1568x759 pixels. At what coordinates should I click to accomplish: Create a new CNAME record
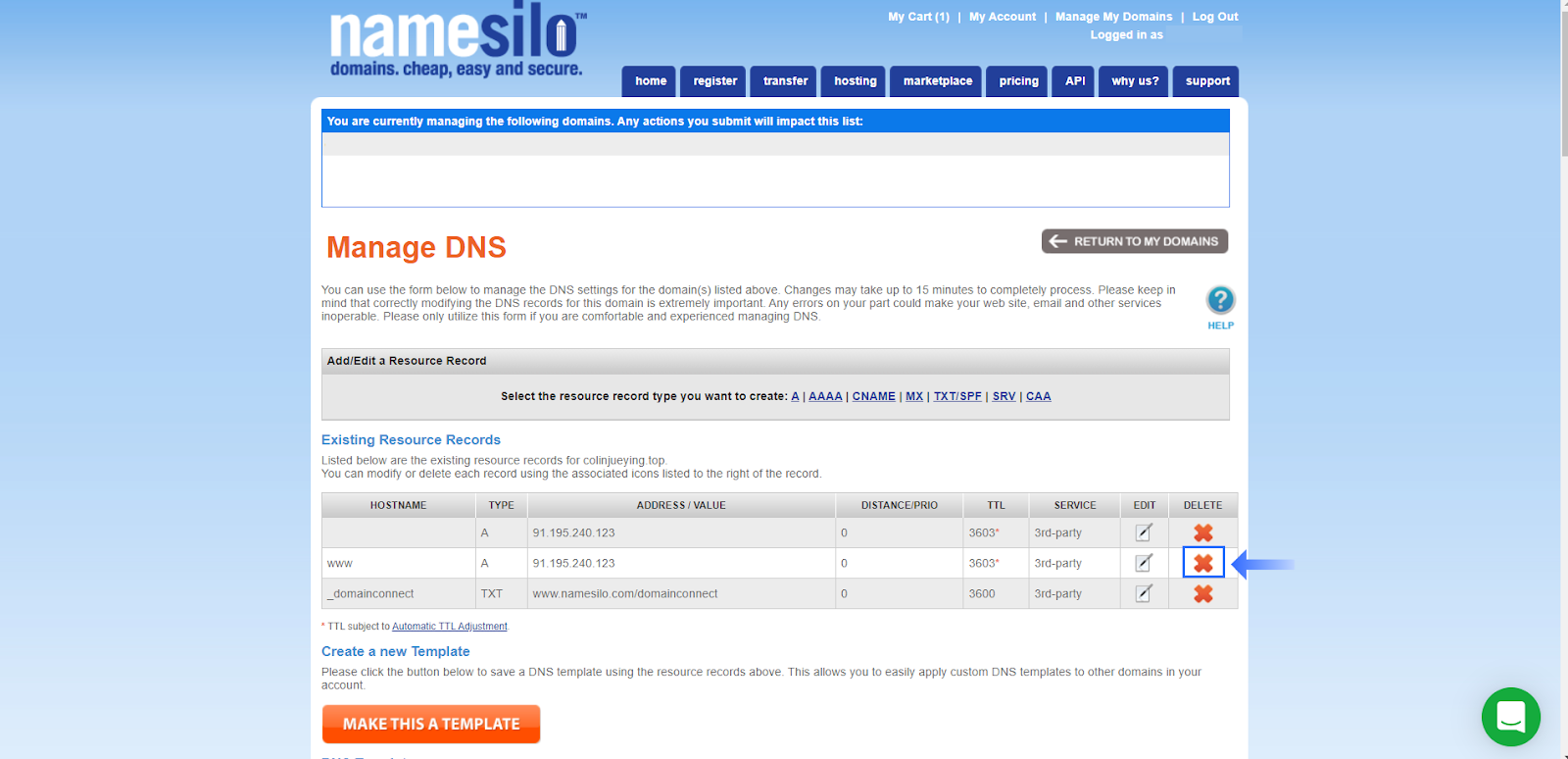pyautogui.click(x=874, y=396)
